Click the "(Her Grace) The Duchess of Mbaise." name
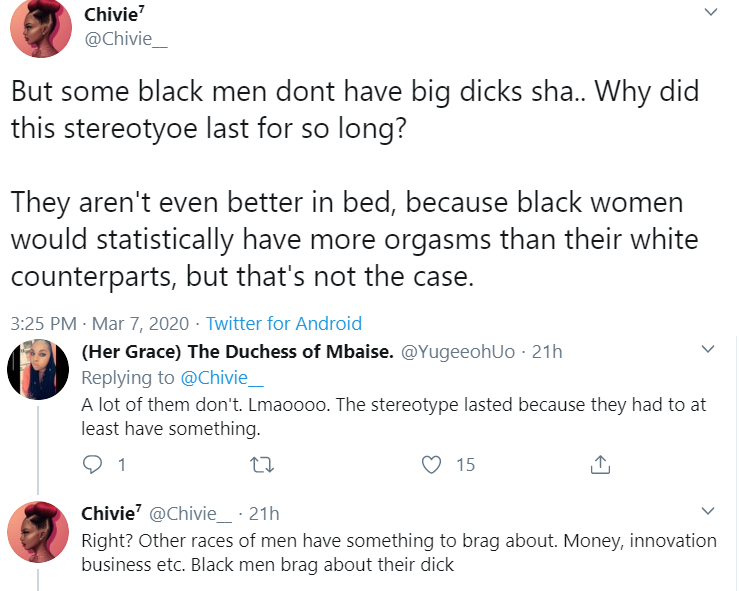The height and width of the screenshot is (591, 739). pyautogui.click(x=237, y=351)
